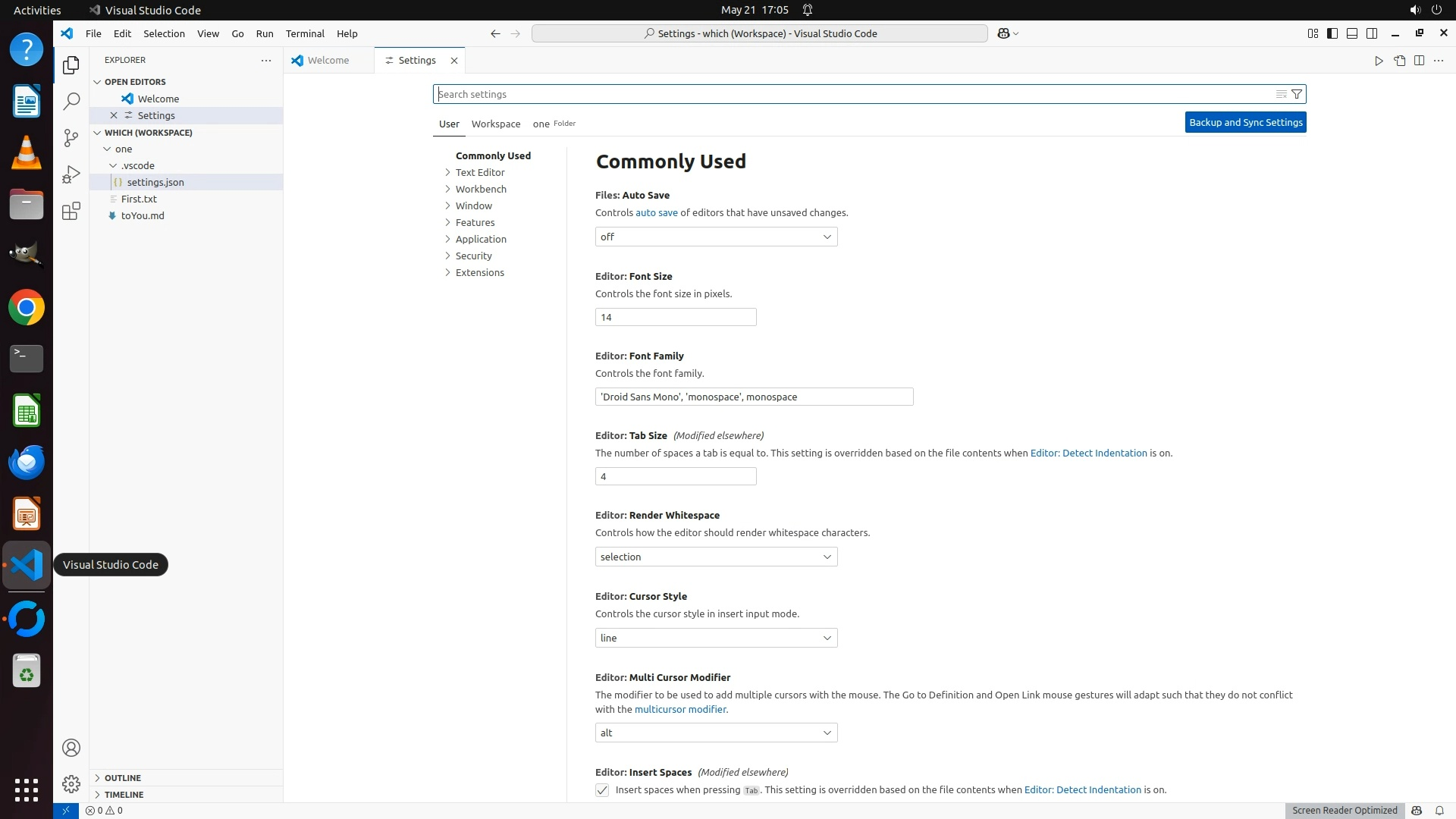Click the Accounts icon in activity bar

pyautogui.click(x=71, y=748)
